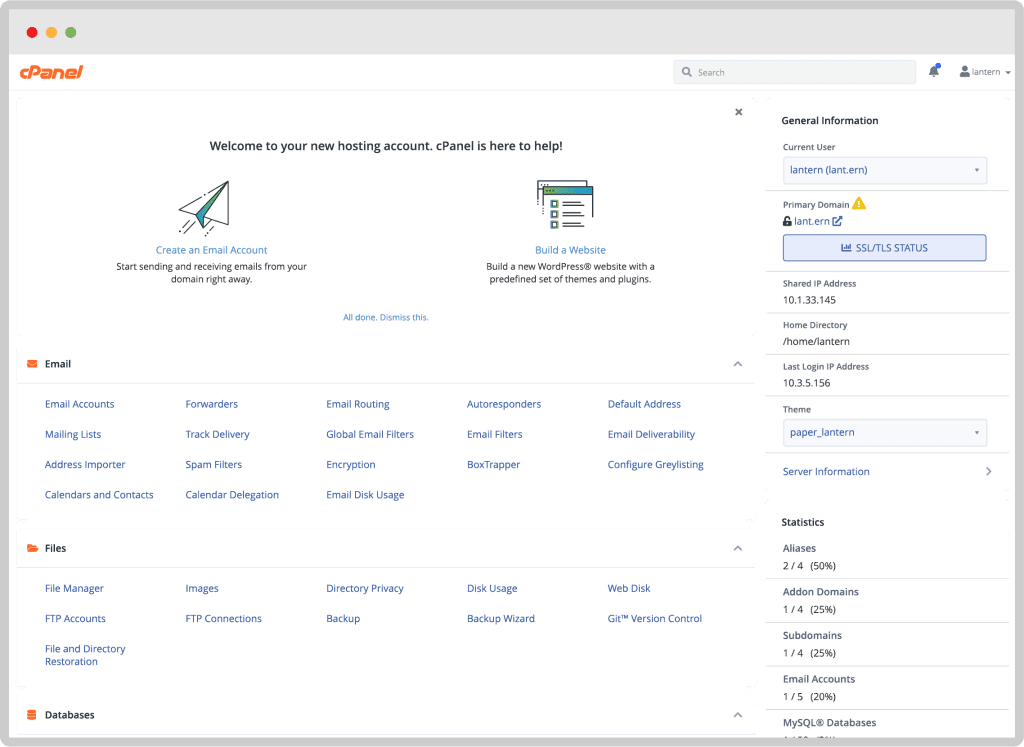This screenshot has width=1024, height=747.
Task: Open Images
Action: click(202, 588)
